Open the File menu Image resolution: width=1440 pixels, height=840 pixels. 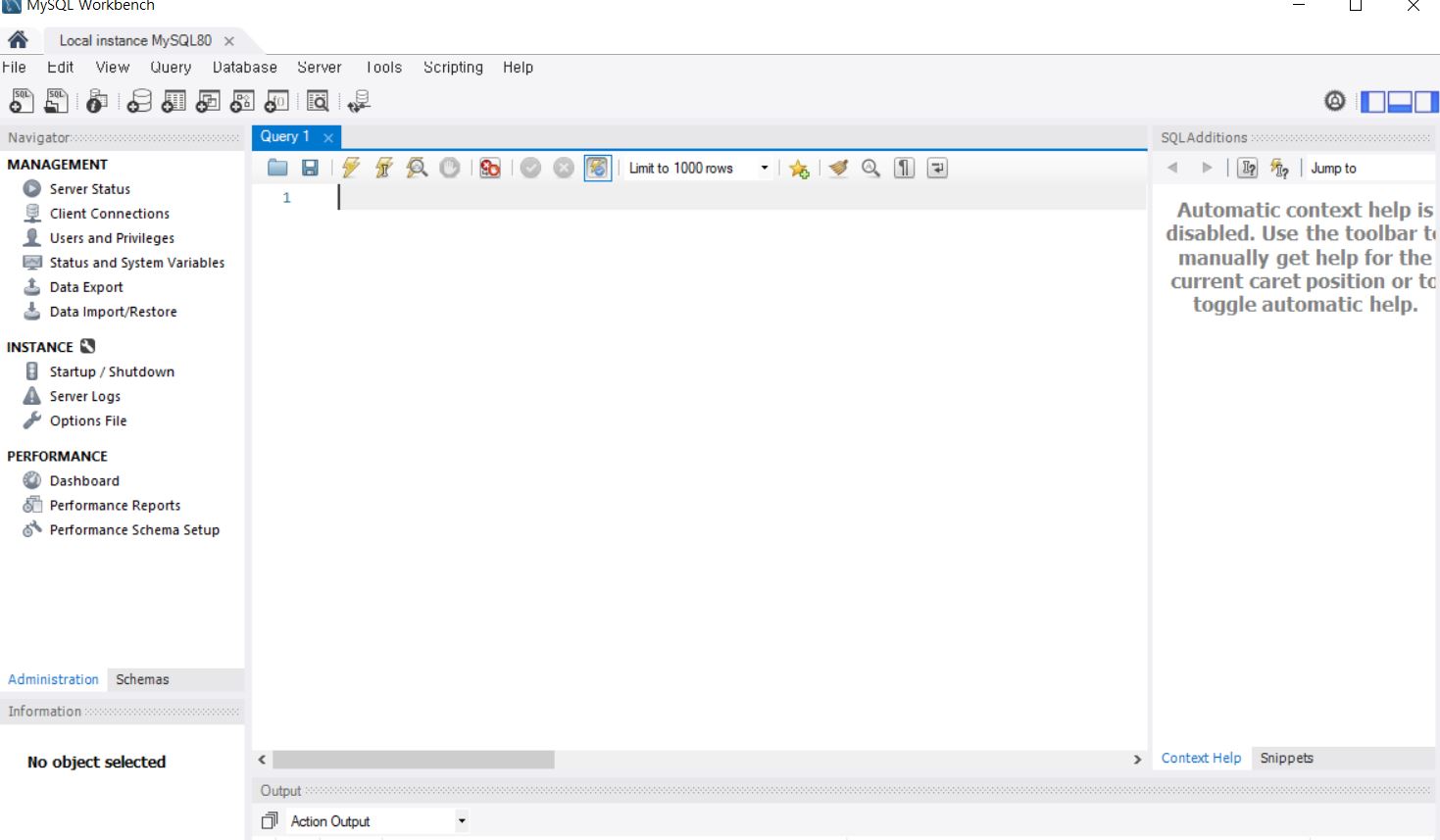14,68
